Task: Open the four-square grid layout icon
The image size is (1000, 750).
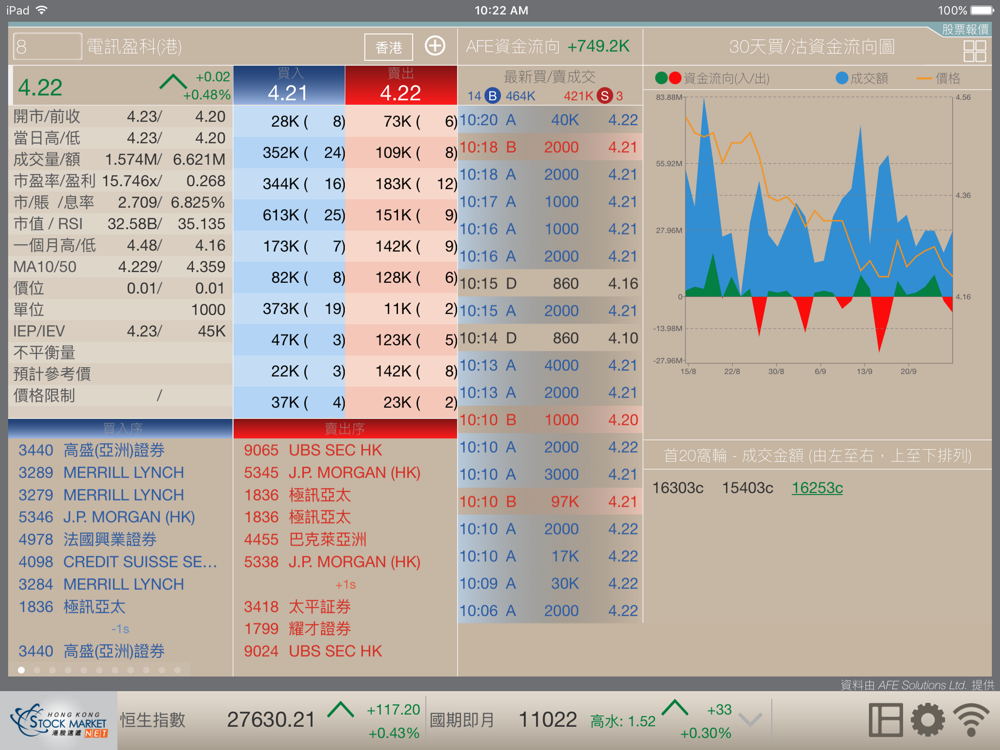Action: [974, 50]
